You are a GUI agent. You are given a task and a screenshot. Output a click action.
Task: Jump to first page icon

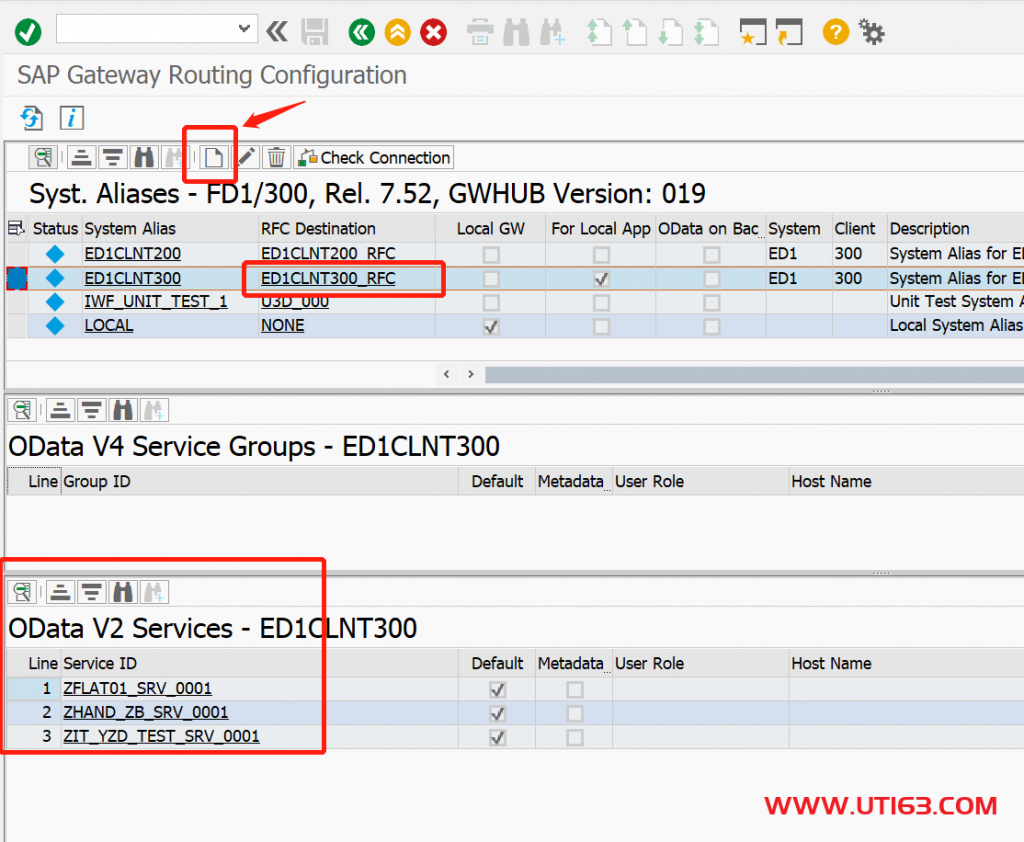(598, 32)
